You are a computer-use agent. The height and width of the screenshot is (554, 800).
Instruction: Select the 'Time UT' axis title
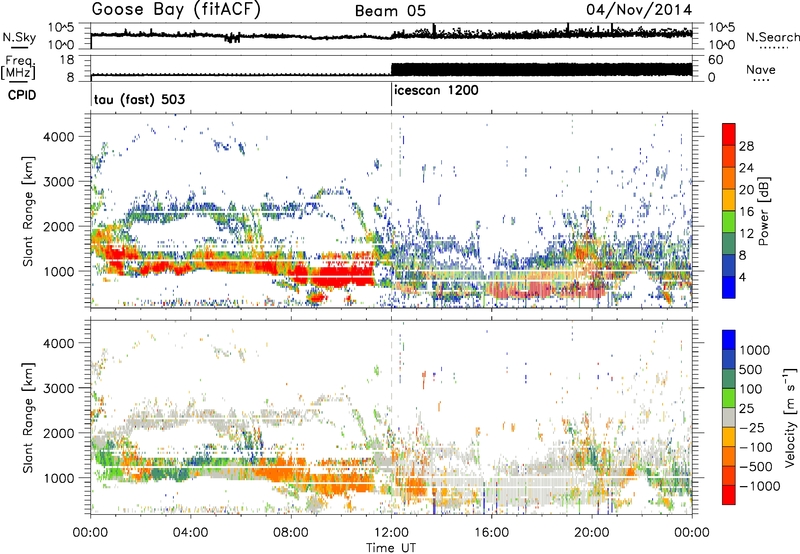pos(391,548)
